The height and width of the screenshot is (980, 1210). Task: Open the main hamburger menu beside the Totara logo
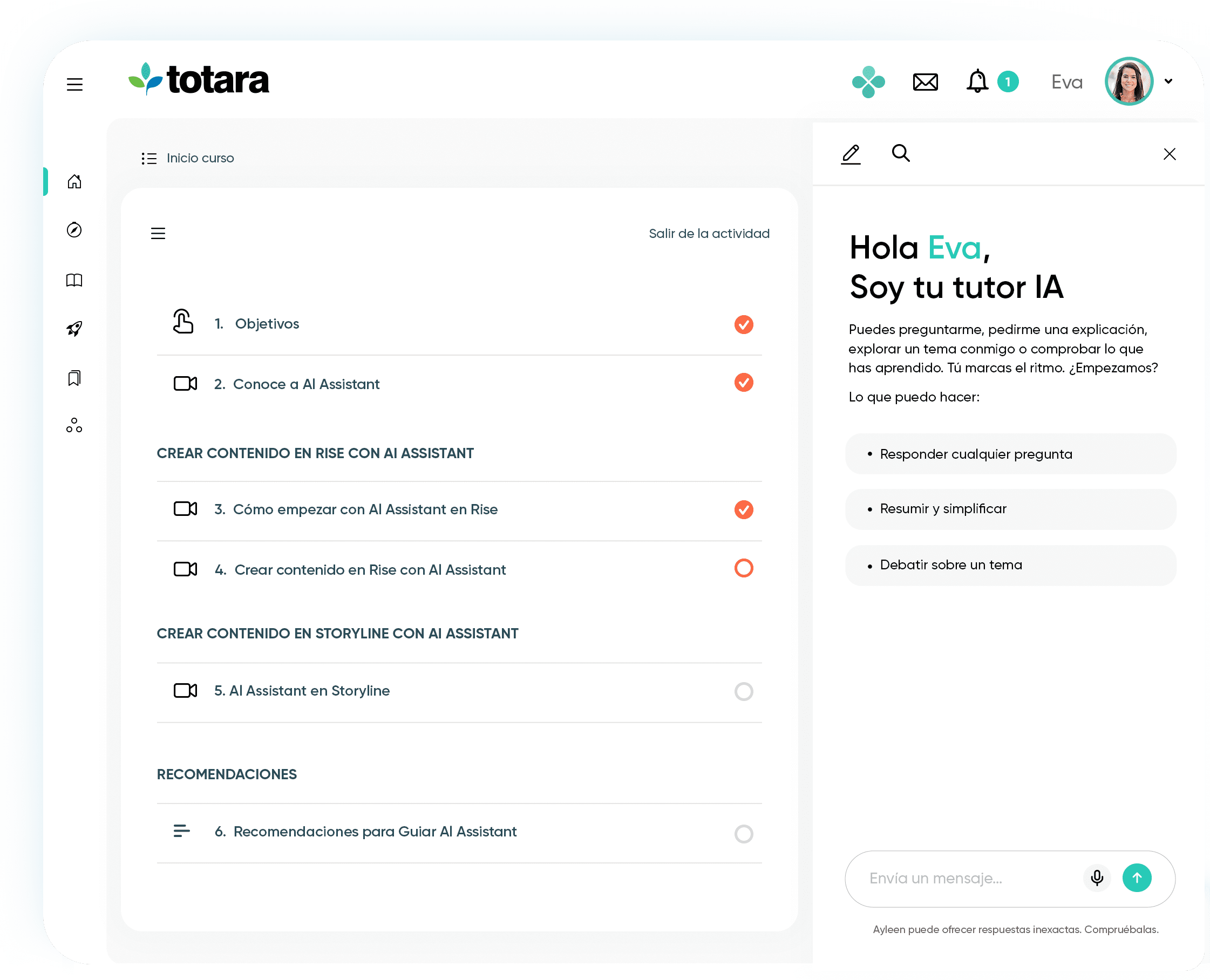click(x=74, y=84)
